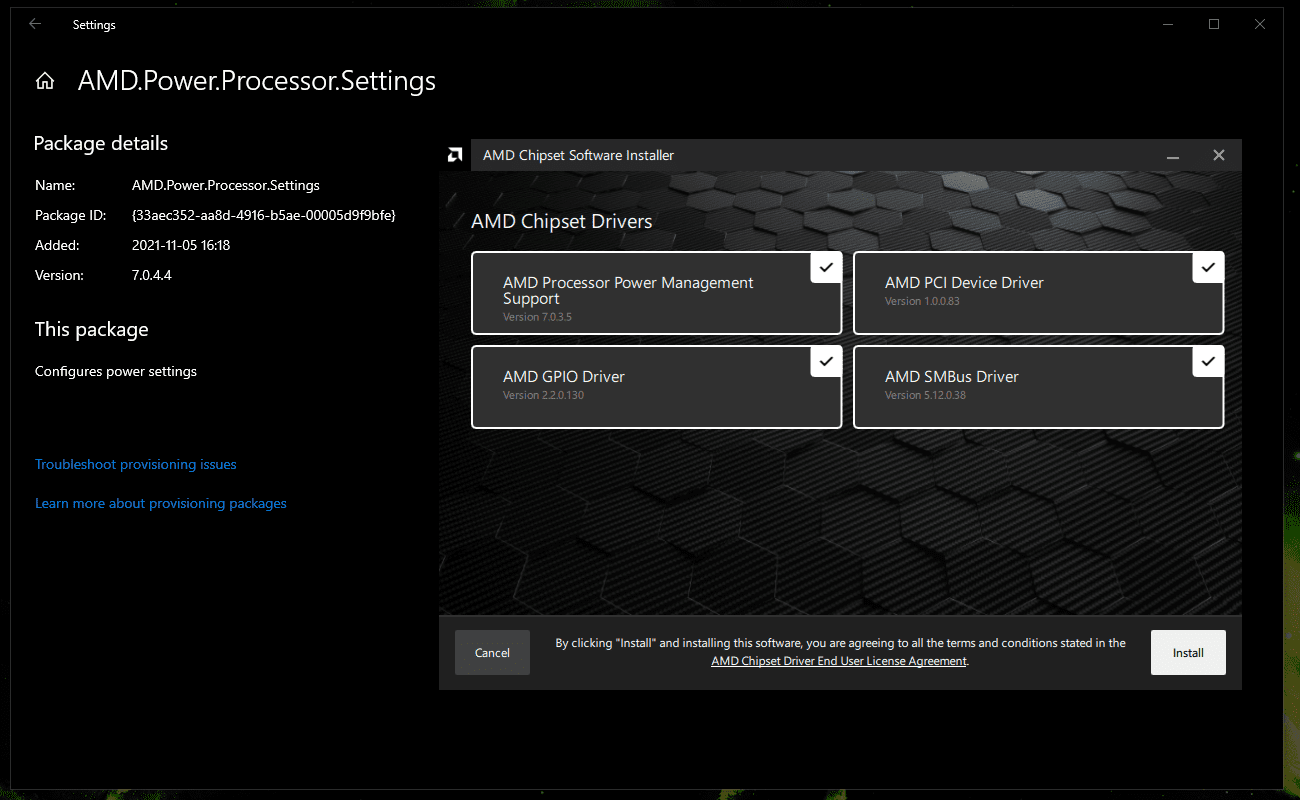Screen dimensions: 1300x800
Task: Click Configures power settings description
Action: 116,371
